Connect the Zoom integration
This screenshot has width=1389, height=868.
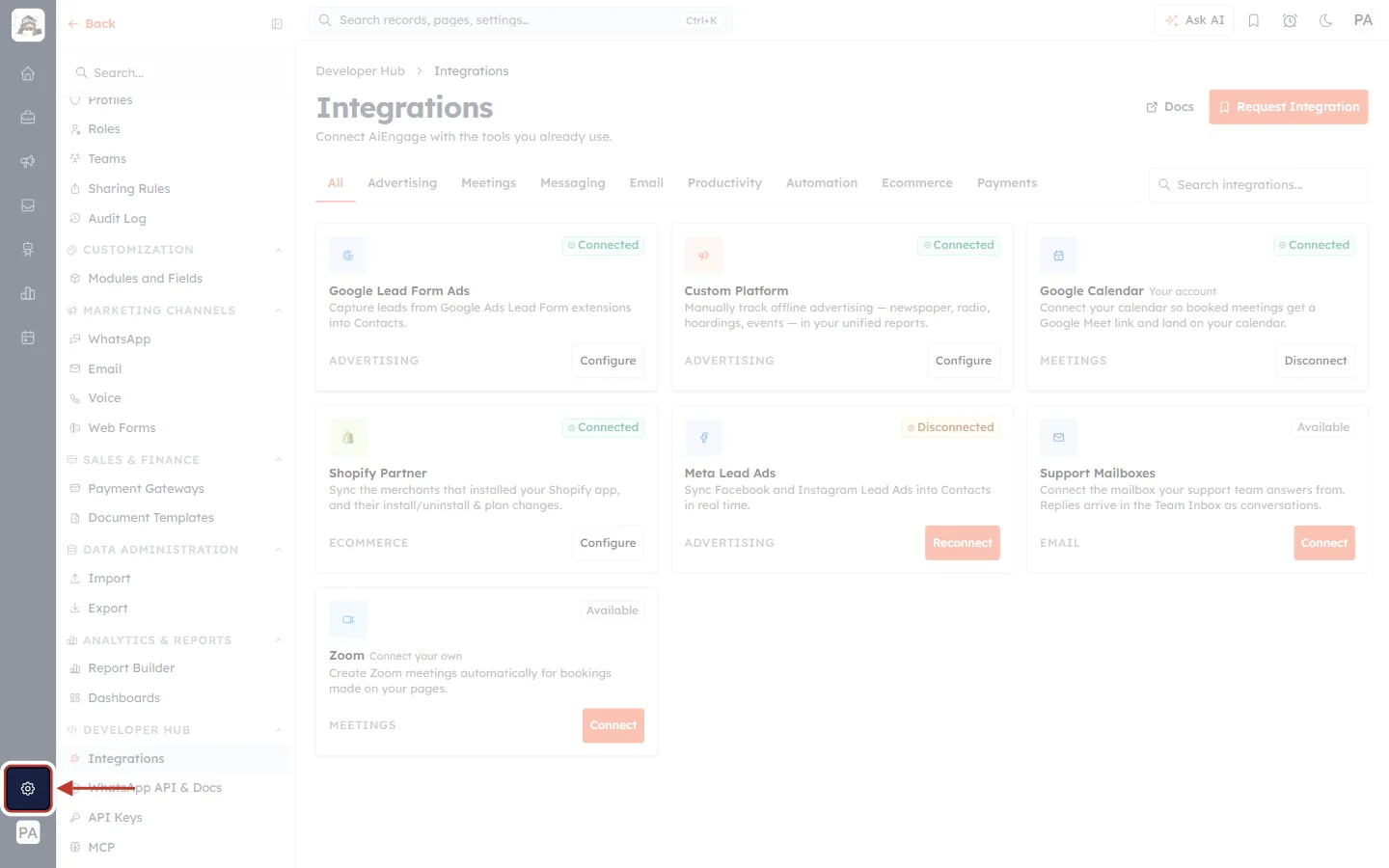pyautogui.click(x=613, y=725)
